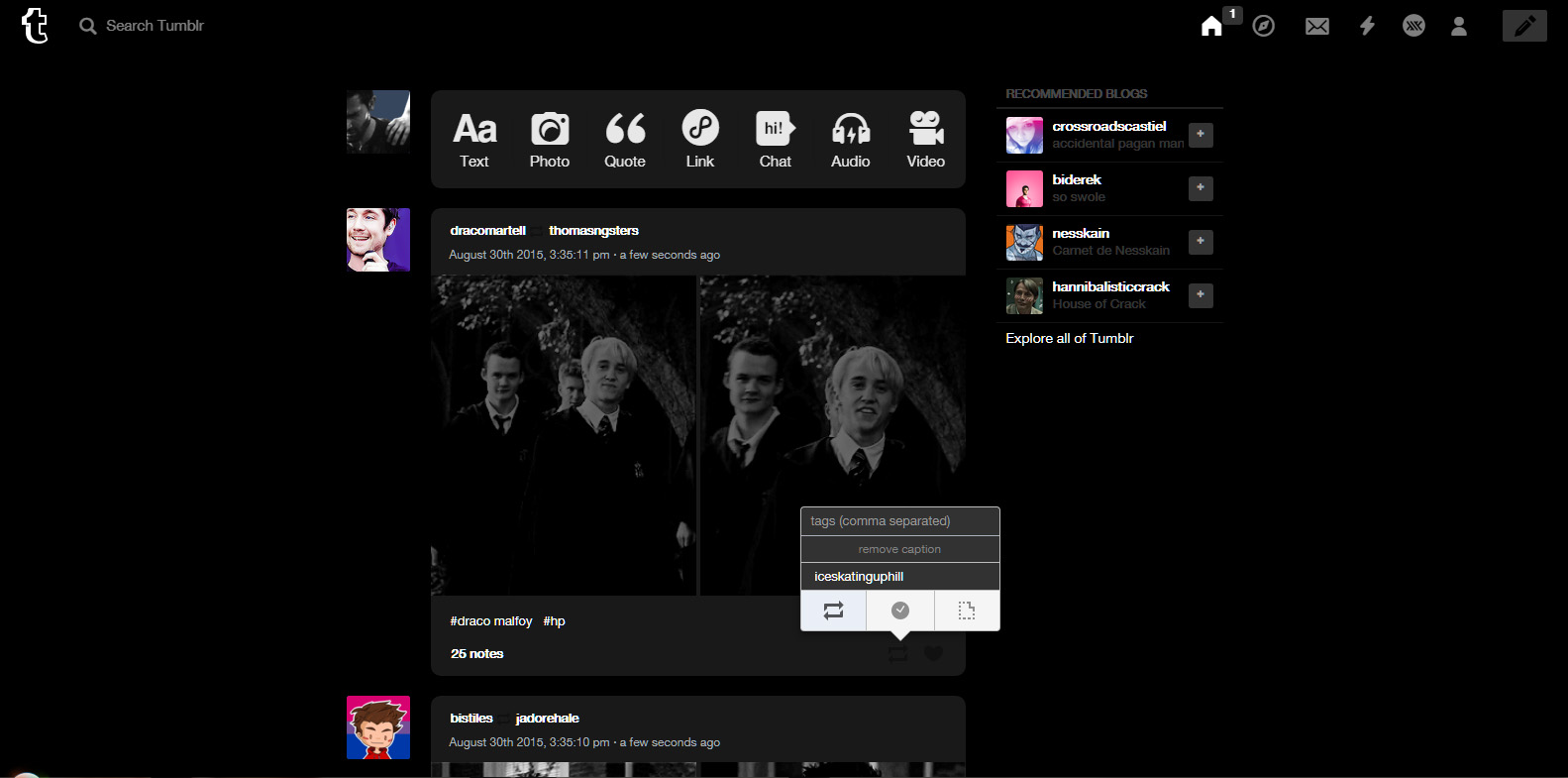Create a new Link post
Viewport: 1568px width, 778px height.
click(x=700, y=140)
